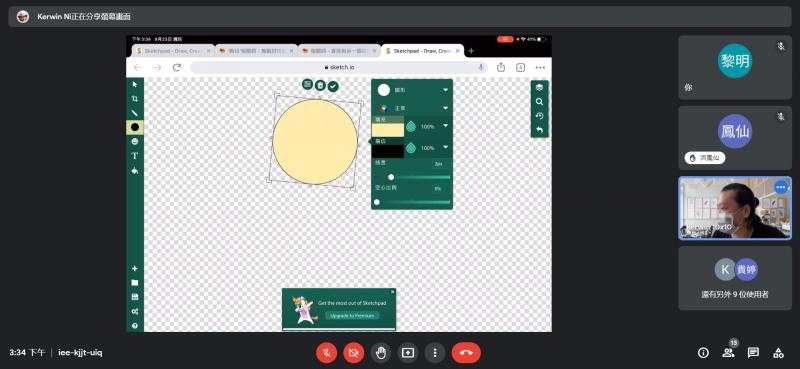Select the active Sketchpad browser tab

(422, 51)
